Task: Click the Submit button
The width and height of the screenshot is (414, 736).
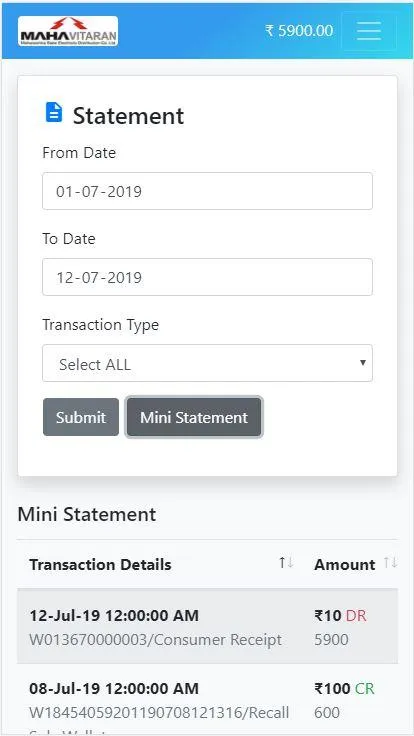Action: point(81,417)
